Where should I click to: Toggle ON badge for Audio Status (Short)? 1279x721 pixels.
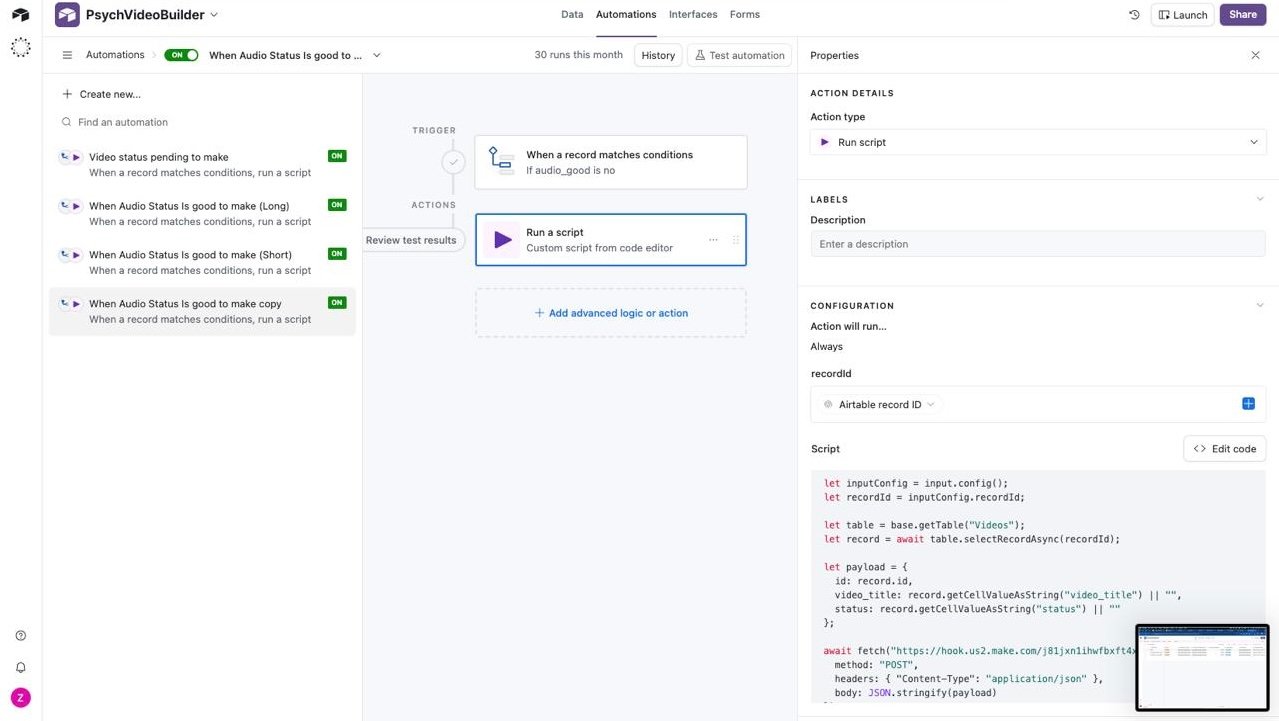(x=337, y=254)
